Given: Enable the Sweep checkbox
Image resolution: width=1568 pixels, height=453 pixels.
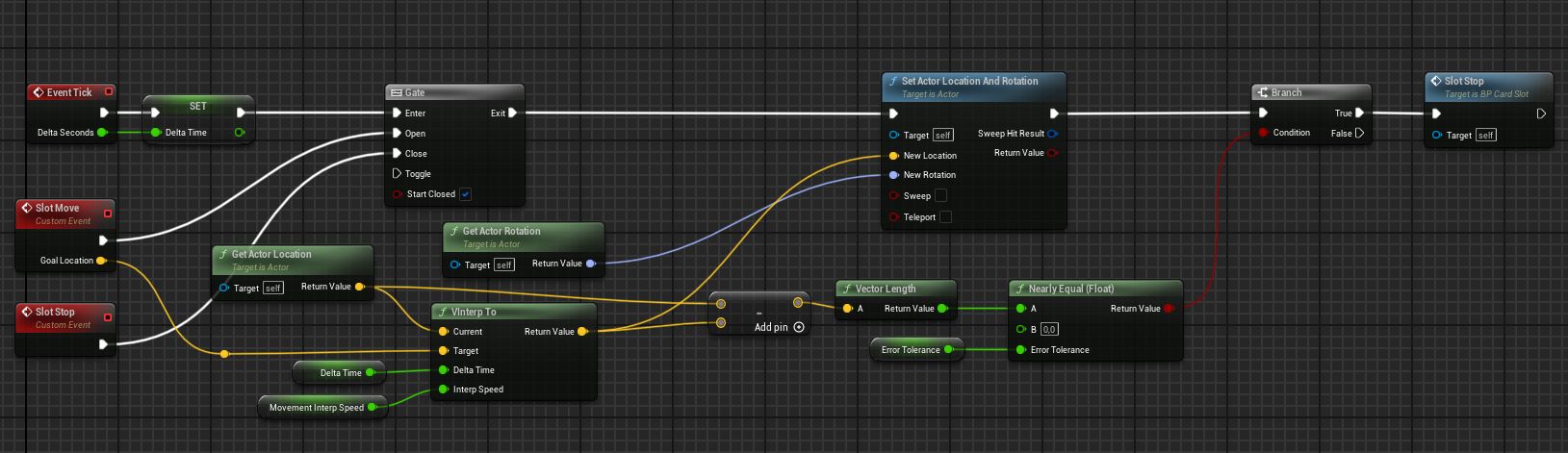Looking at the screenshot, I should click(x=940, y=196).
